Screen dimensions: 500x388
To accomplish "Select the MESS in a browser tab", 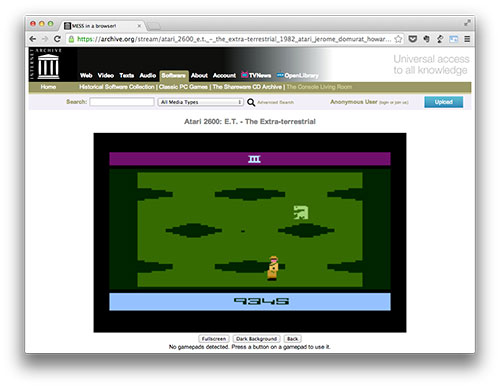I will (x=102, y=26).
